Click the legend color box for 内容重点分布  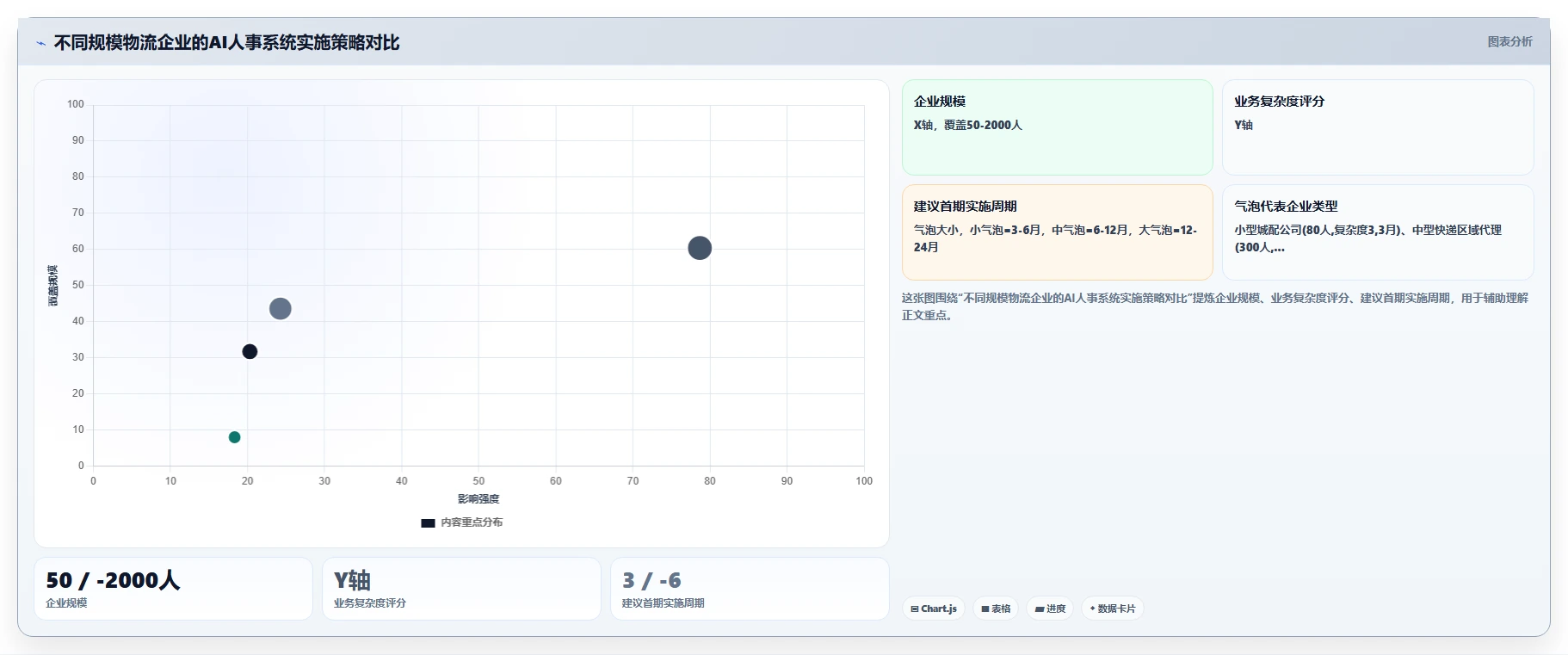point(428,522)
